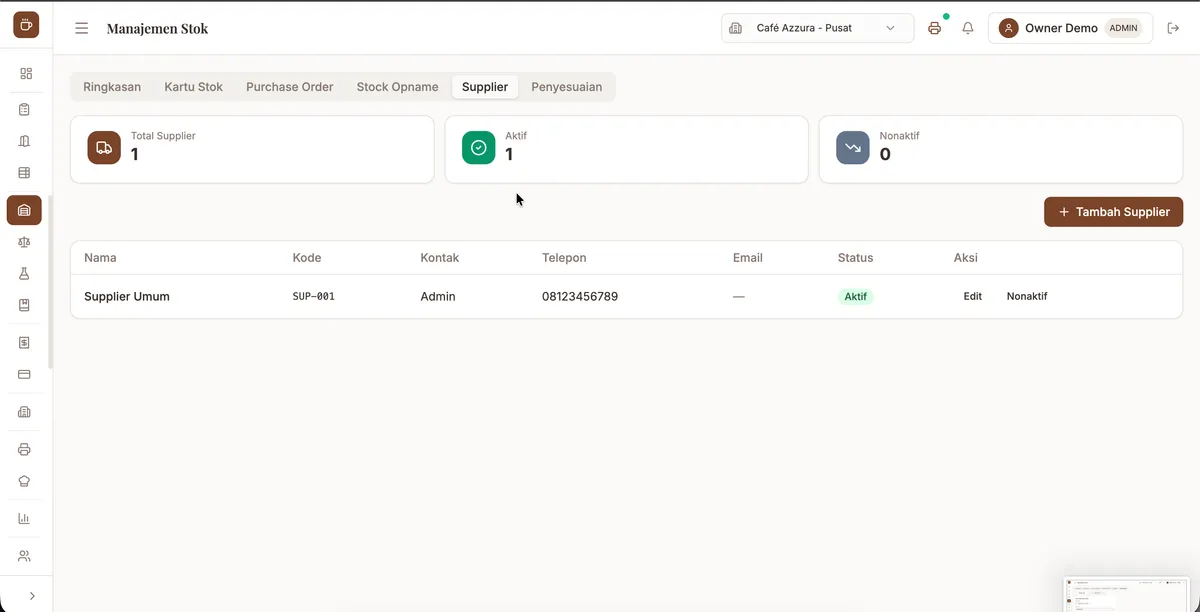1200x612 pixels.
Task: Open the bar chart reports icon
Action: pyautogui.click(x=25, y=518)
